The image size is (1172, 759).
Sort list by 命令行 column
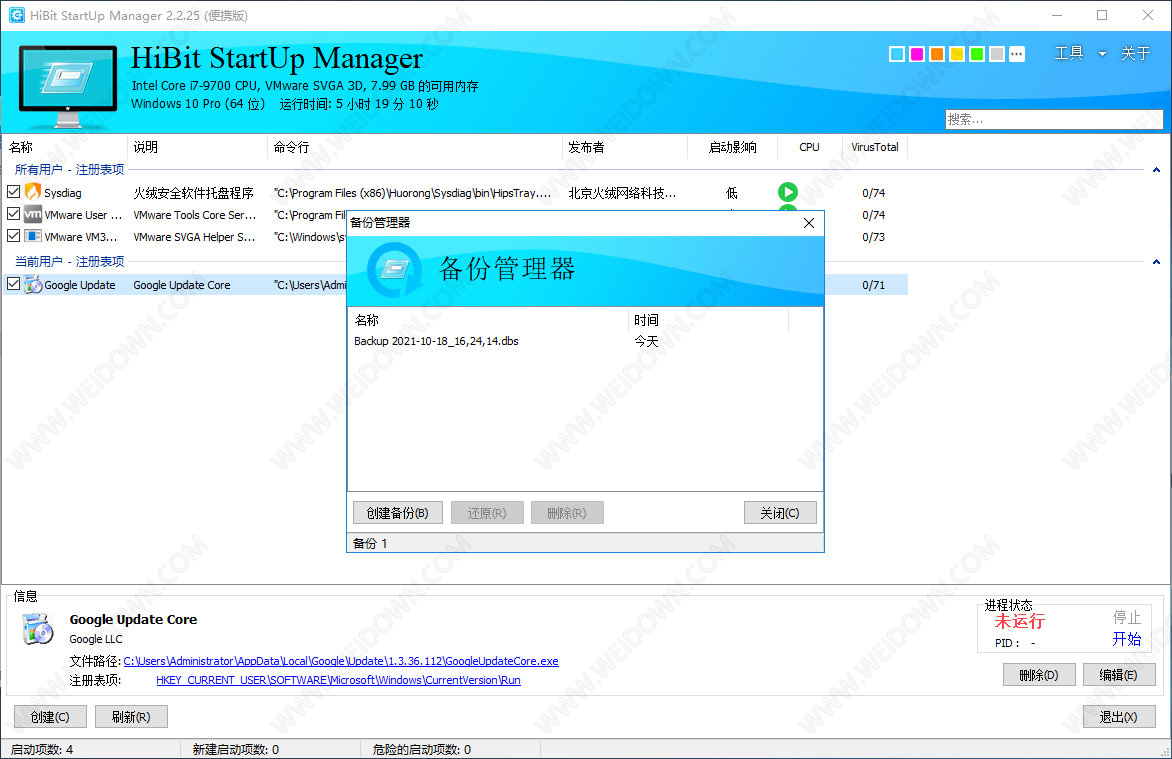click(415, 147)
